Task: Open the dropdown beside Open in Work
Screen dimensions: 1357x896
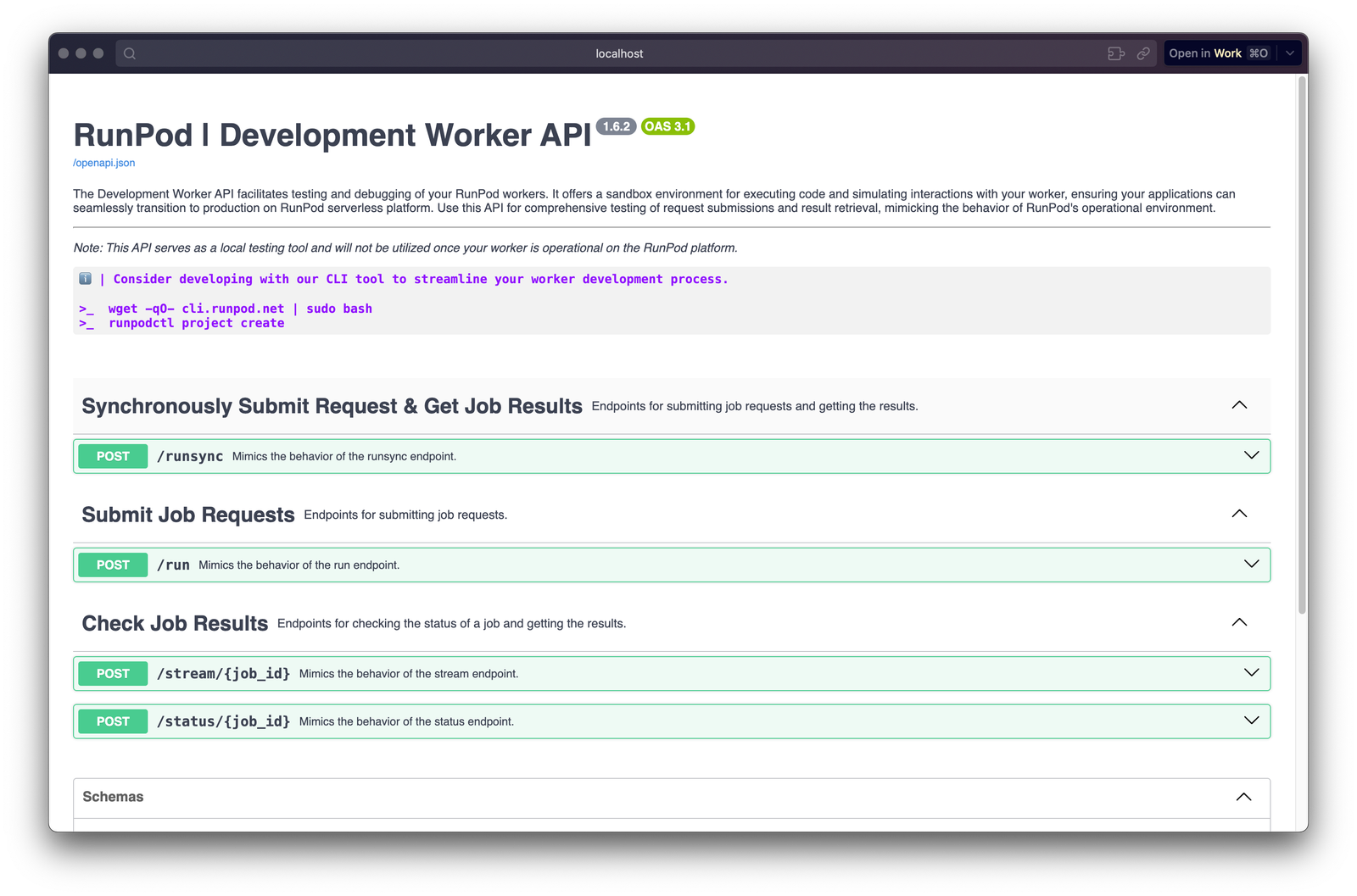Action: [x=1291, y=53]
